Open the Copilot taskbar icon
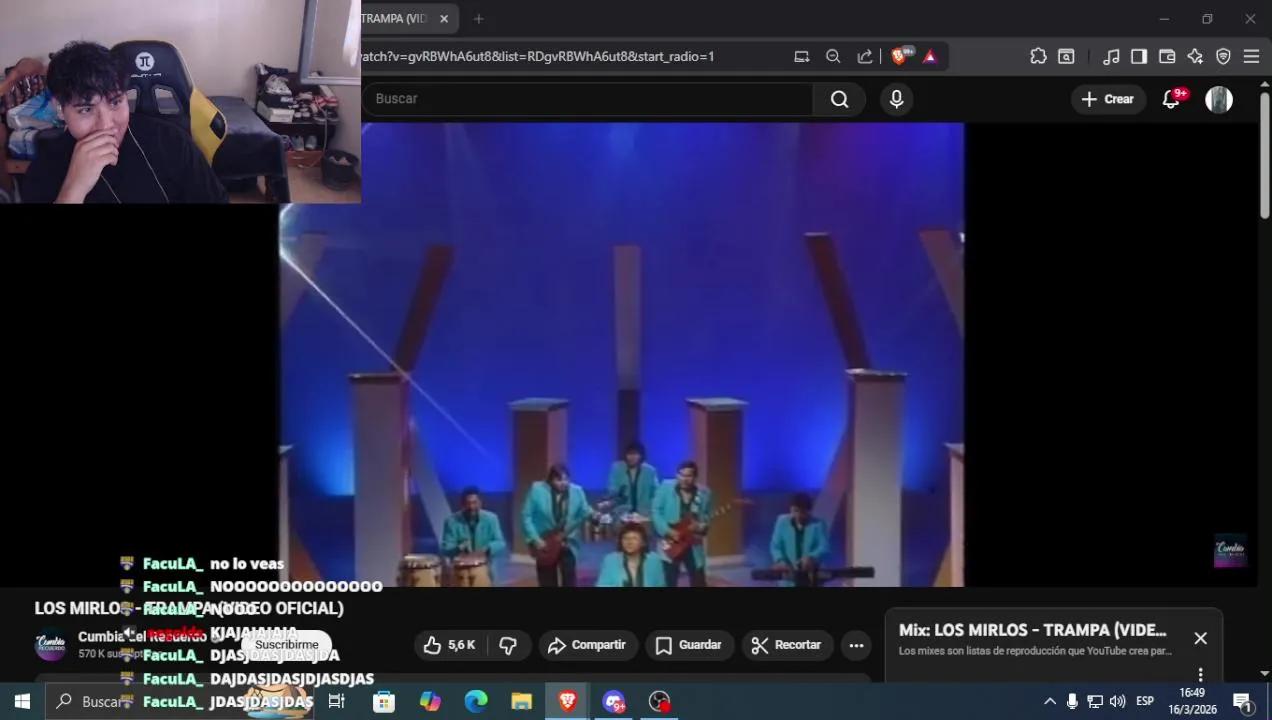 430,701
